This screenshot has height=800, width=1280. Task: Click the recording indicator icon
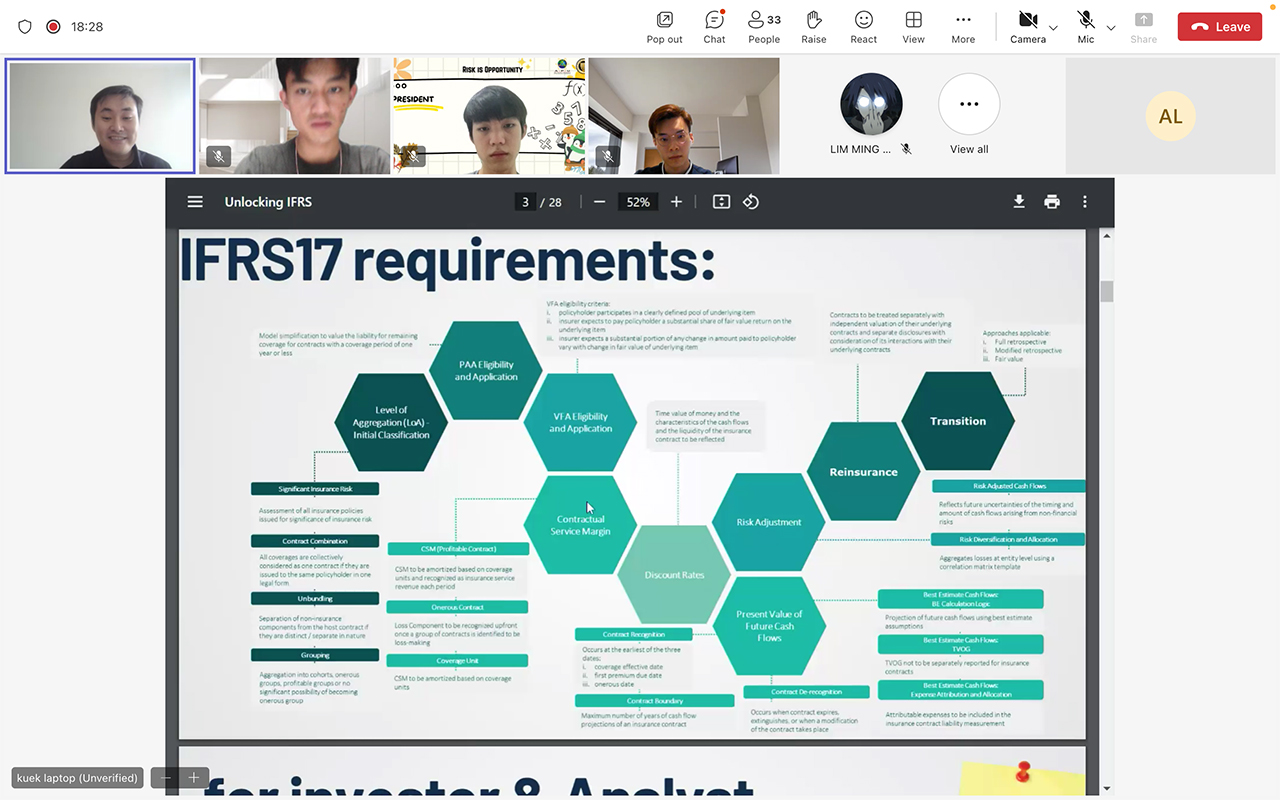pos(53,27)
